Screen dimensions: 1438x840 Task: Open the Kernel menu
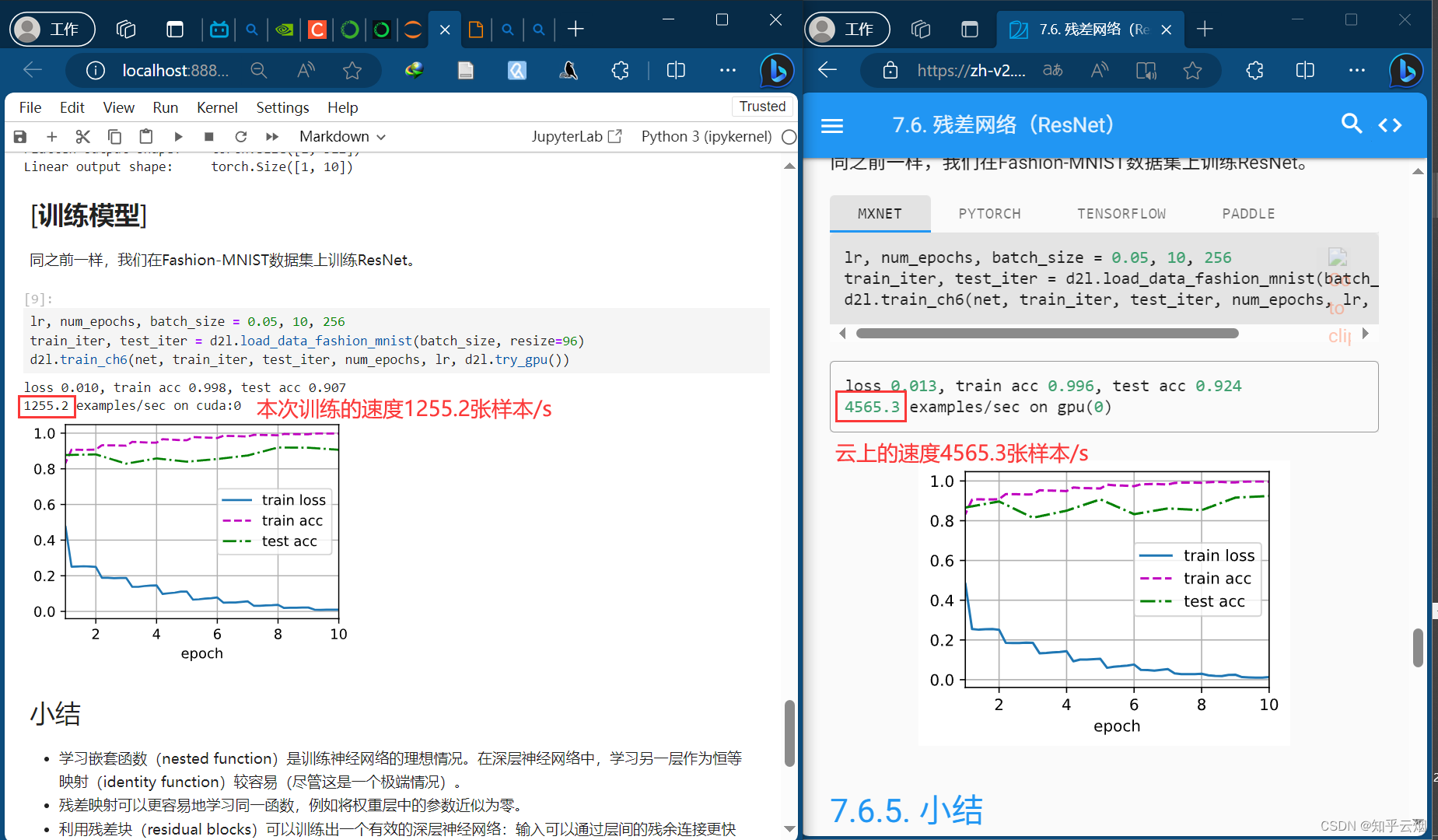(217, 107)
